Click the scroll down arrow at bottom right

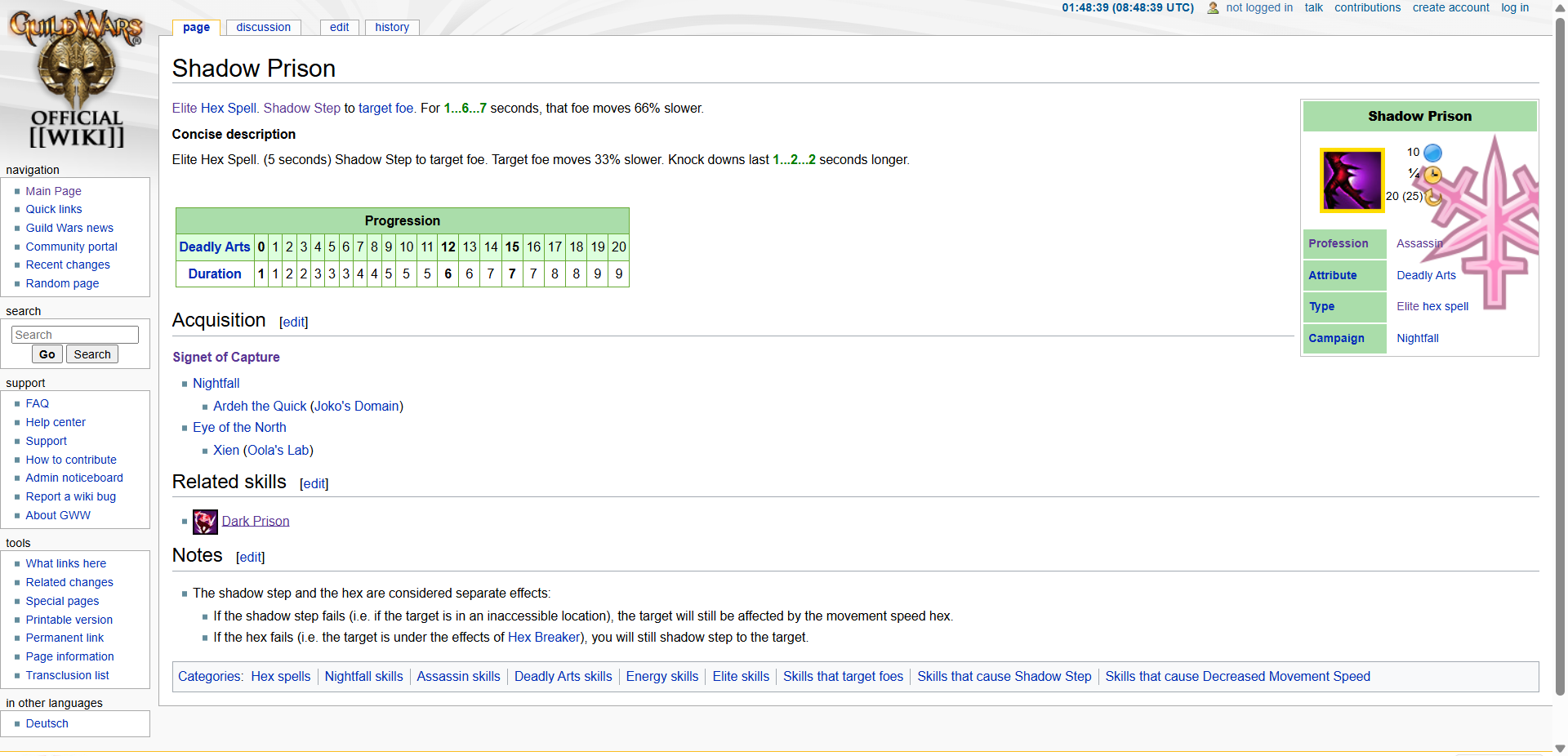(x=1560, y=748)
